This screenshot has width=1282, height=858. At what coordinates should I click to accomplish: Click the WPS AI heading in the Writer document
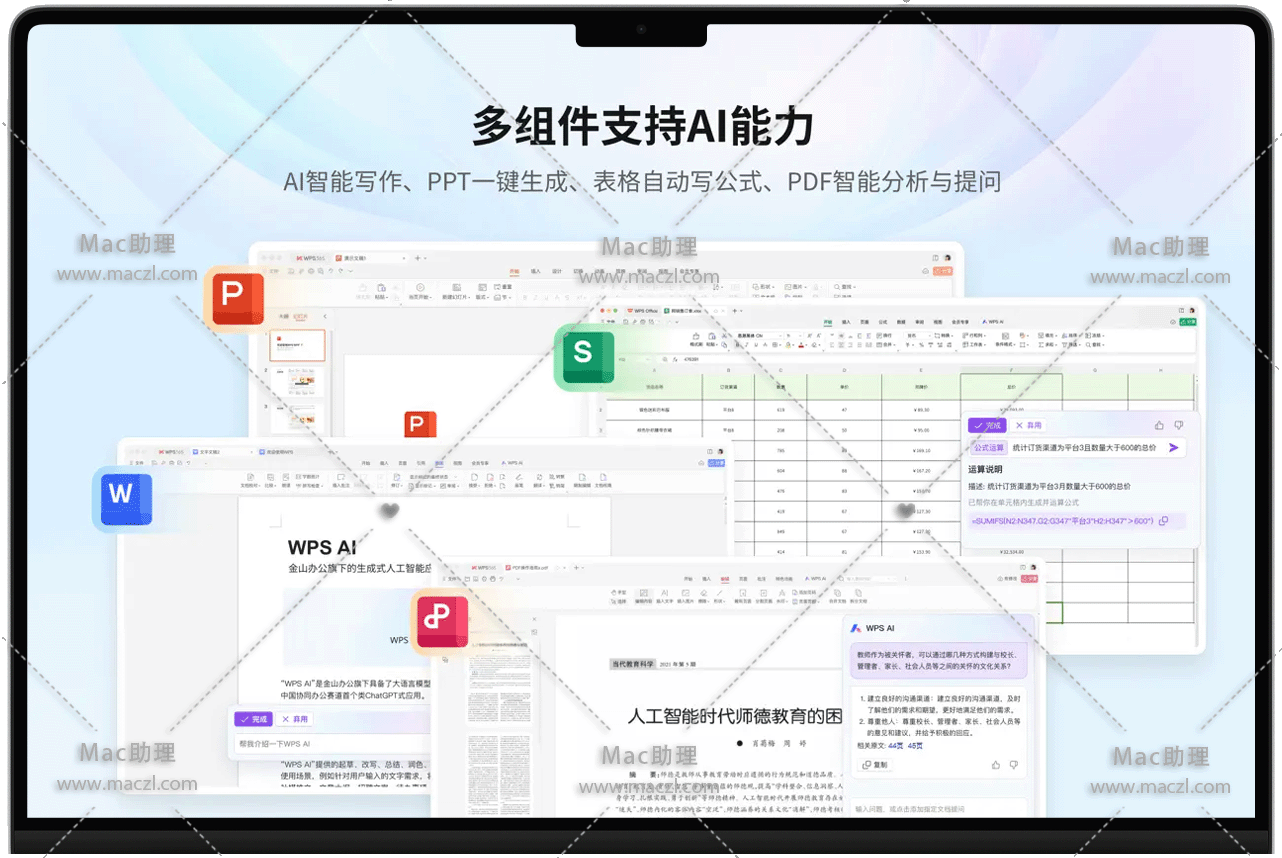click(322, 547)
